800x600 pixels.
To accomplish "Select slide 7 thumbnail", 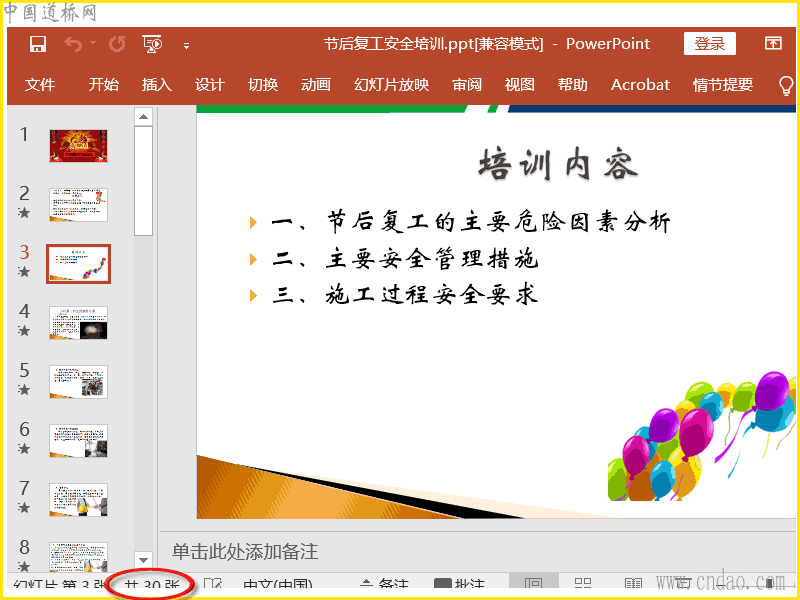I will coord(78,499).
